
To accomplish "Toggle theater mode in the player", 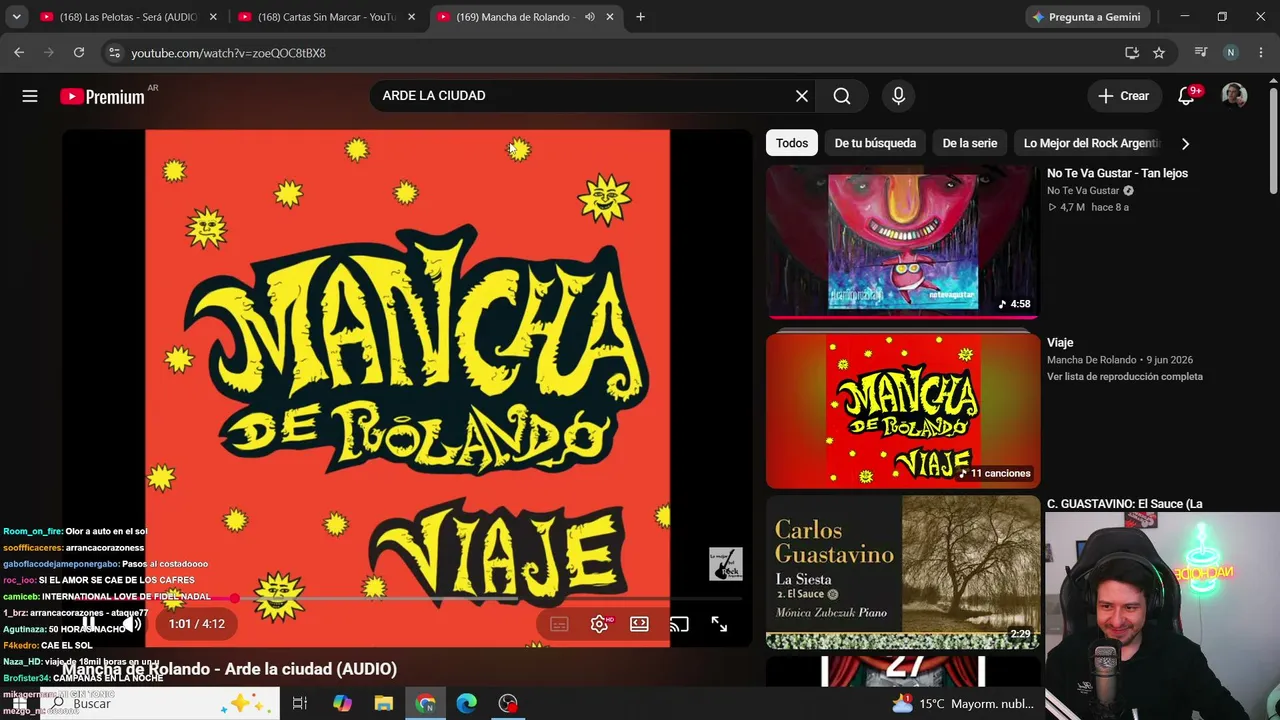I will point(639,624).
